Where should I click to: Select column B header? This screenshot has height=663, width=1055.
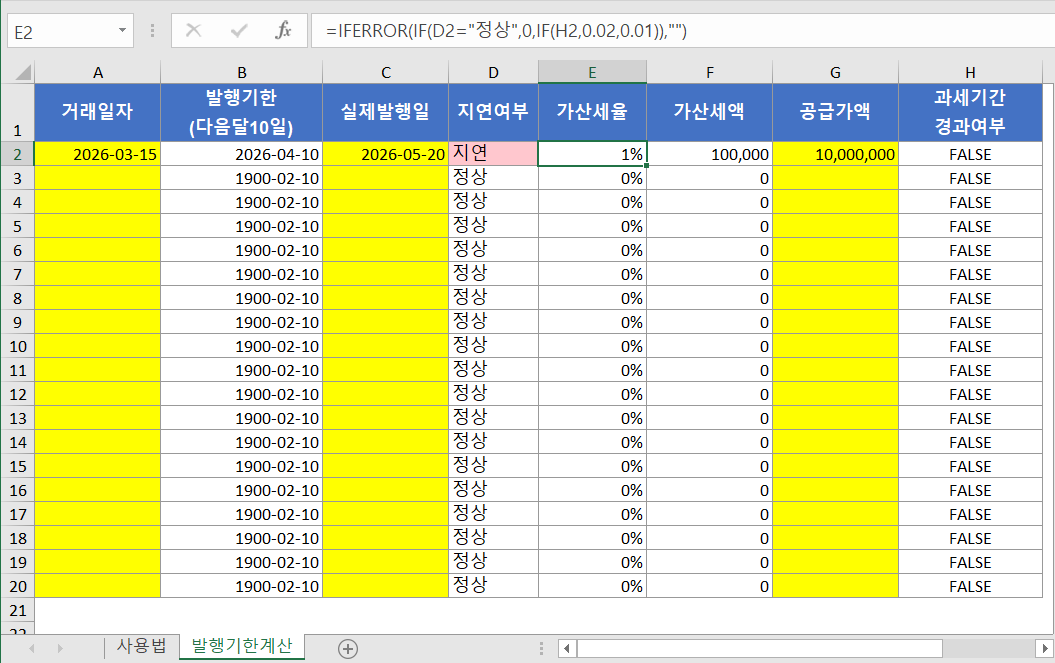click(242, 72)
